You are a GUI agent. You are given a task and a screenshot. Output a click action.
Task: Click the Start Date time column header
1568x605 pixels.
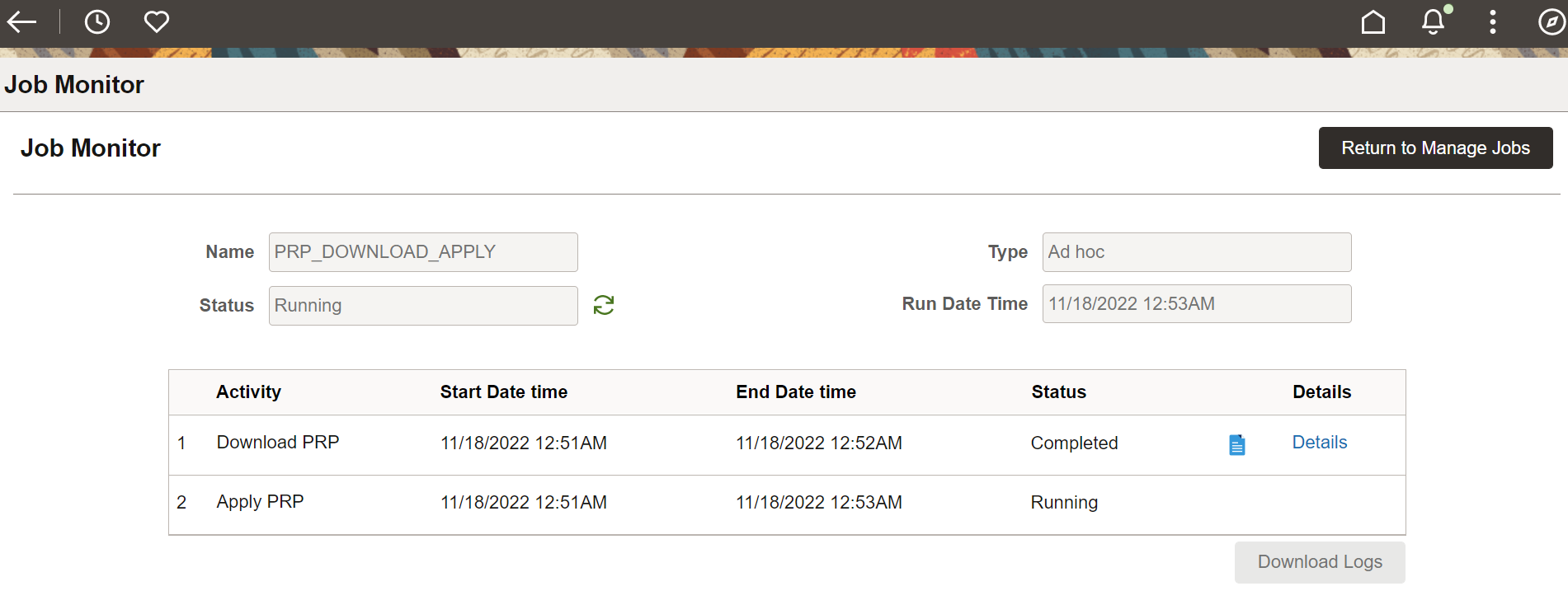[503, 392]
